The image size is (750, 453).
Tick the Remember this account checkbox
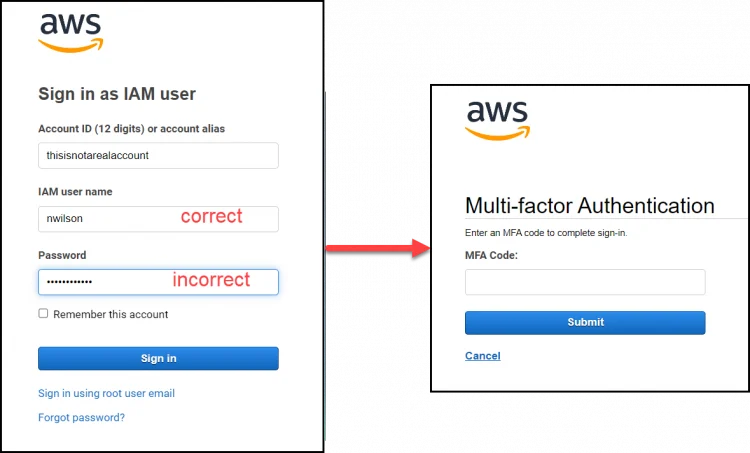coord(43,313)
